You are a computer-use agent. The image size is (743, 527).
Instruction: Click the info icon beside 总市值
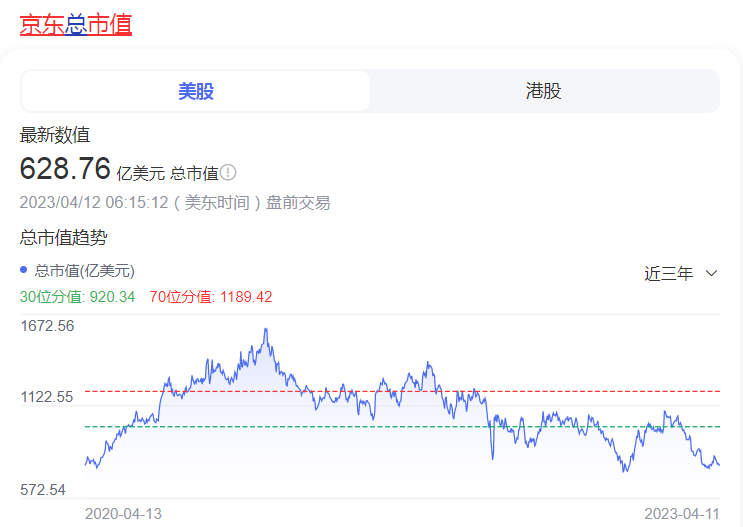(229, 173)
